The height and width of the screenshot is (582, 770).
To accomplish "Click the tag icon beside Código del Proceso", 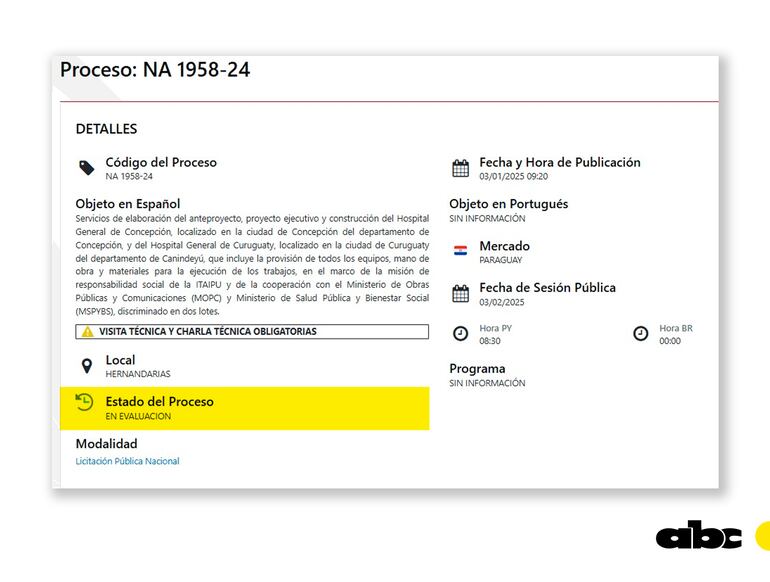I will [x=87, y=168].
